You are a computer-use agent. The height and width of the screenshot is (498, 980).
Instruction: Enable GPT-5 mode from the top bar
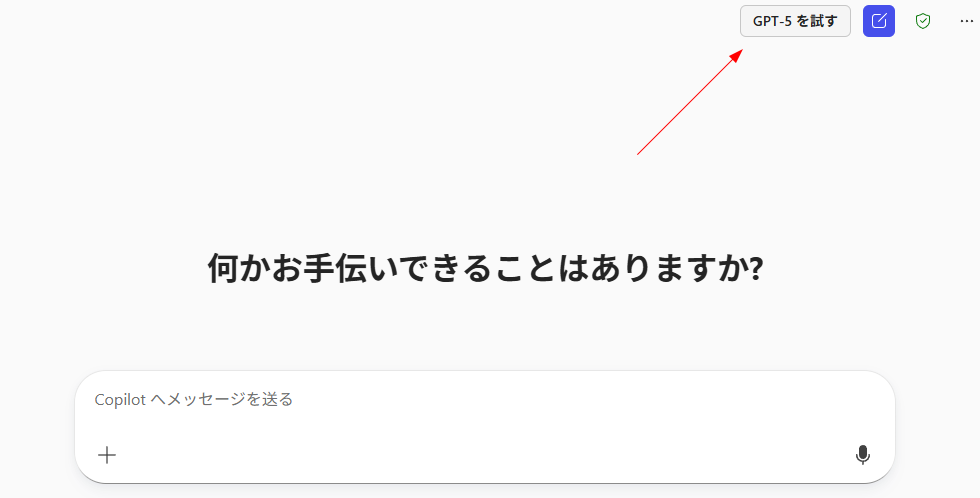[x=795, y=21]
